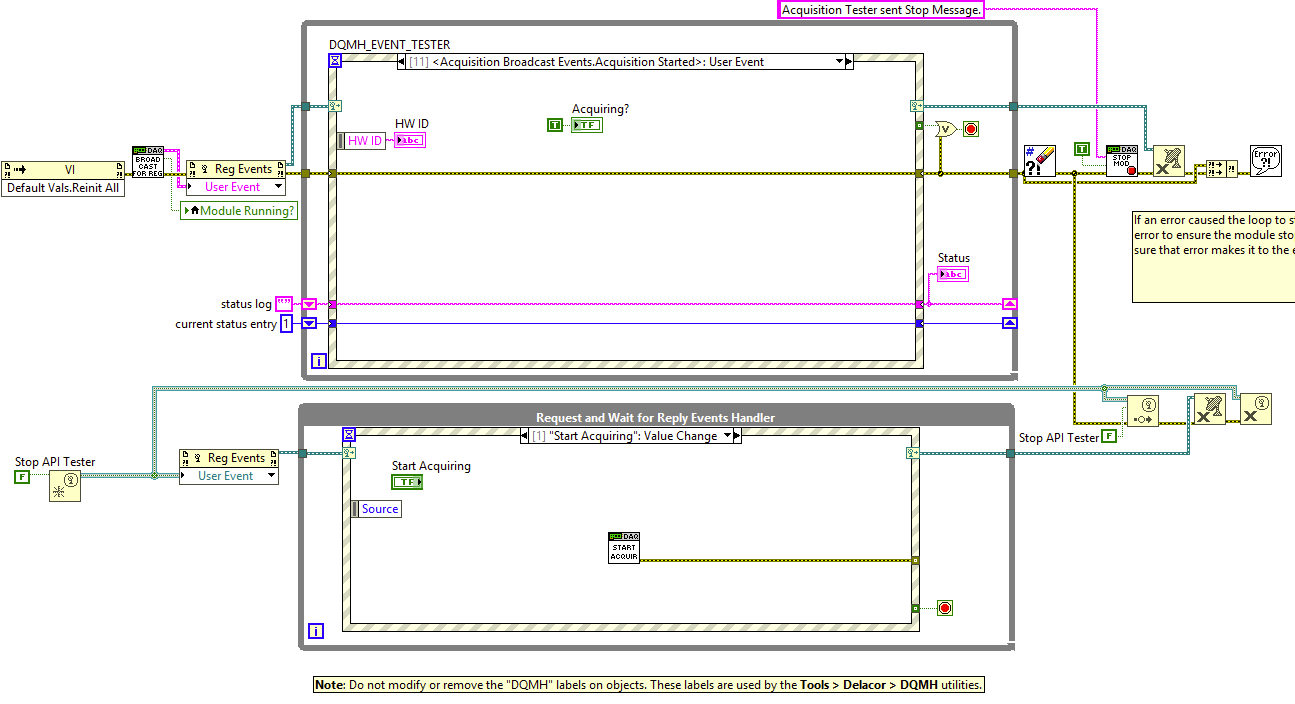Go to next case of Start Acquiring event structure
Screen dimensions: 1295x704
tap(738, 436)
